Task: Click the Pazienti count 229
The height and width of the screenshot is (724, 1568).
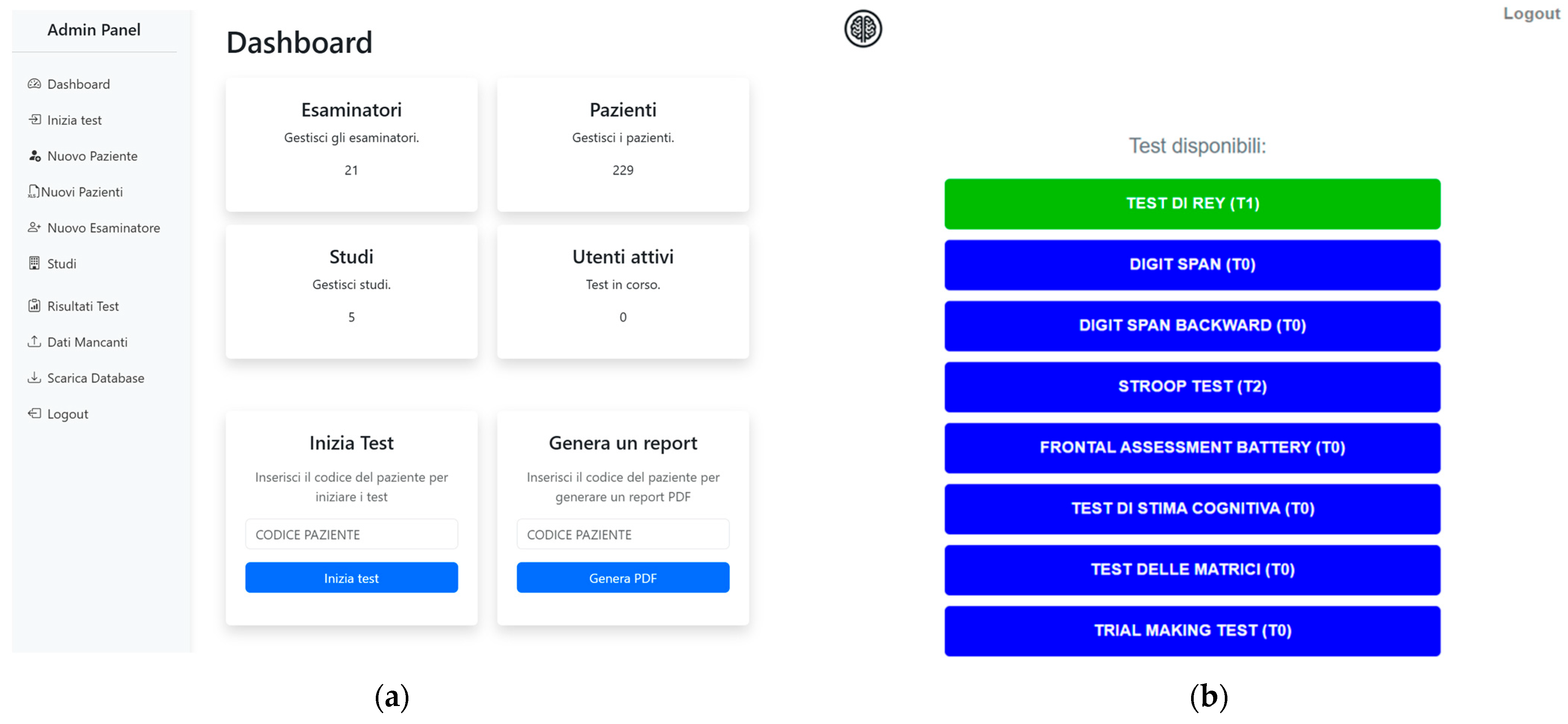Action: [x=623, y=170]
